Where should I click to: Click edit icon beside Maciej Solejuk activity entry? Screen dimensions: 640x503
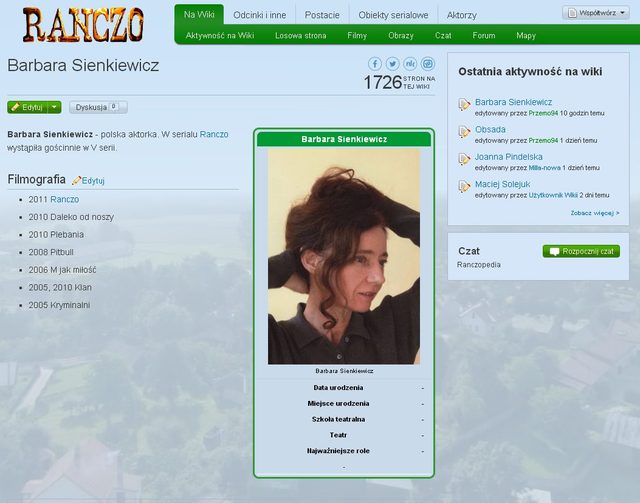pyautogui.click(x=464, y=187)
